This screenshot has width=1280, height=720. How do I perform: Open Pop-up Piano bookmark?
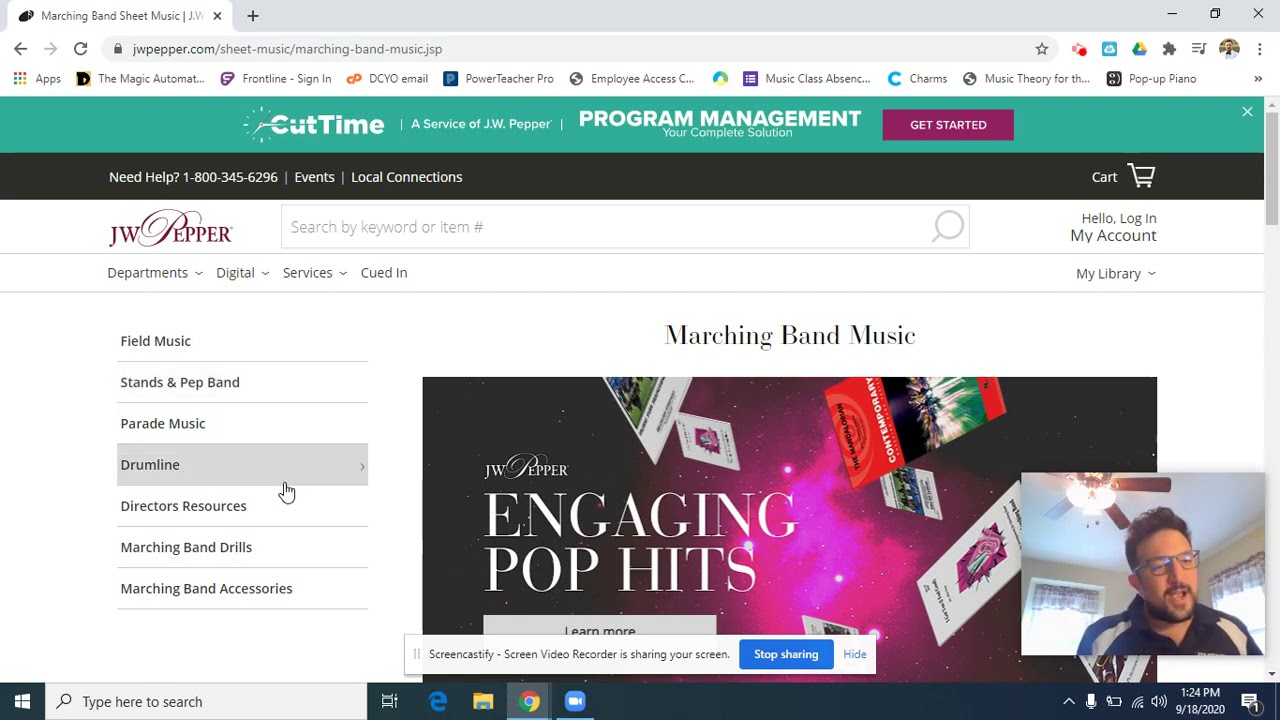[1151, 78]
